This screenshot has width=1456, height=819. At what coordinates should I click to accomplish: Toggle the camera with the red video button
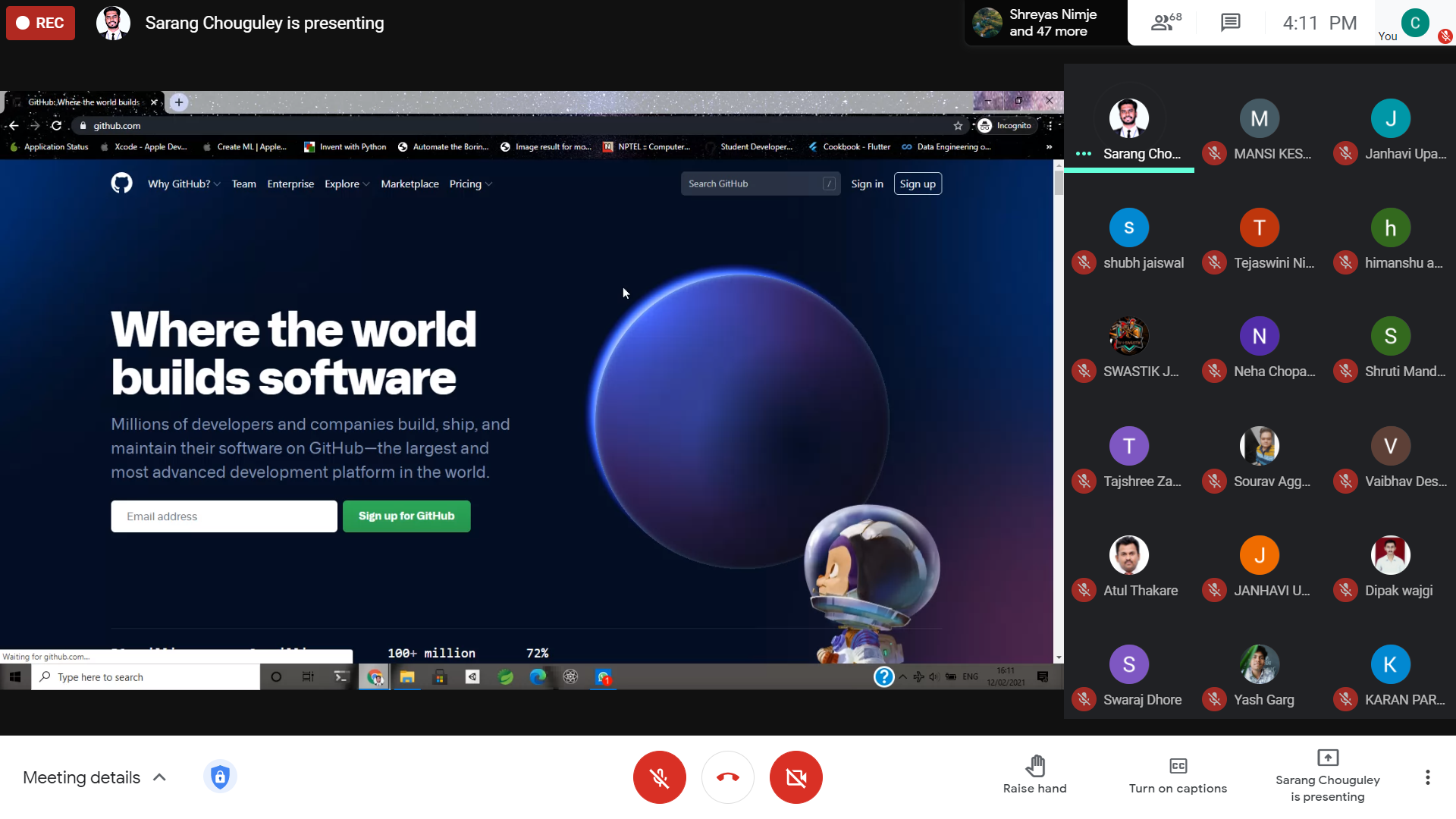[x=795, y=777]
